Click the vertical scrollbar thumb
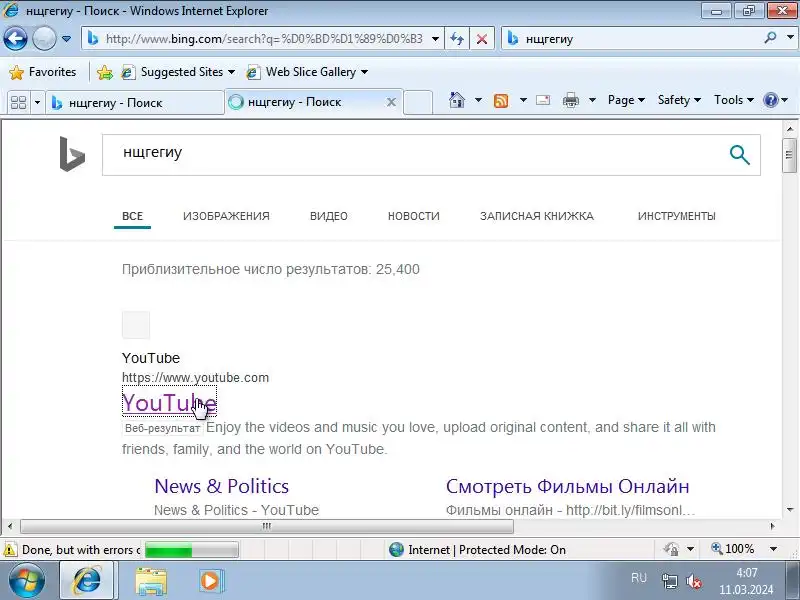 pyautogui.click(x=790, y=155)
